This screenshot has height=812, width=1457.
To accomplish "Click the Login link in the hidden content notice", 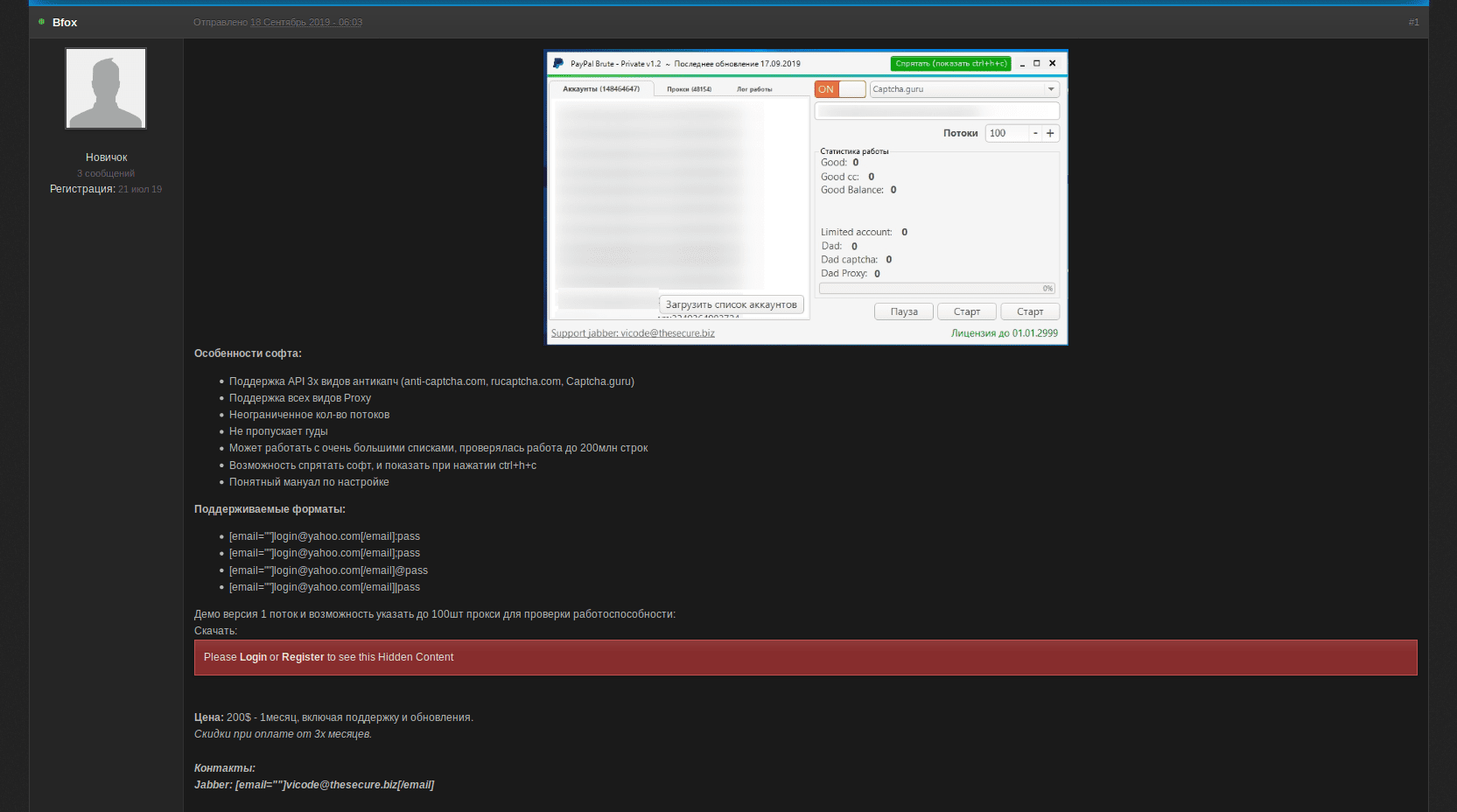I will (x=253, y=657).
